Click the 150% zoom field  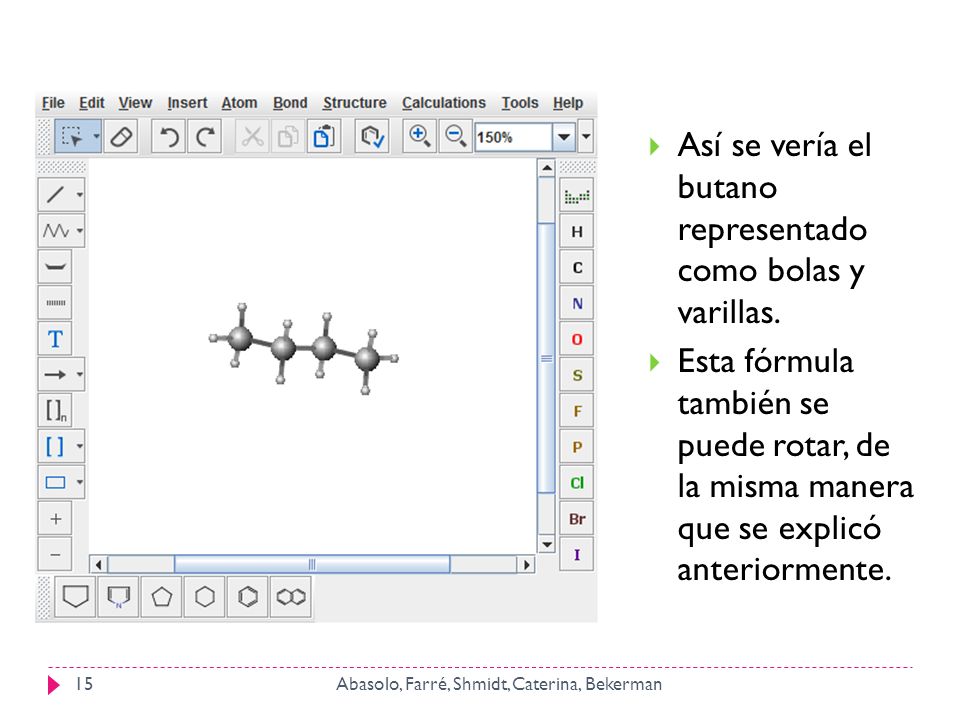(513, 137)
